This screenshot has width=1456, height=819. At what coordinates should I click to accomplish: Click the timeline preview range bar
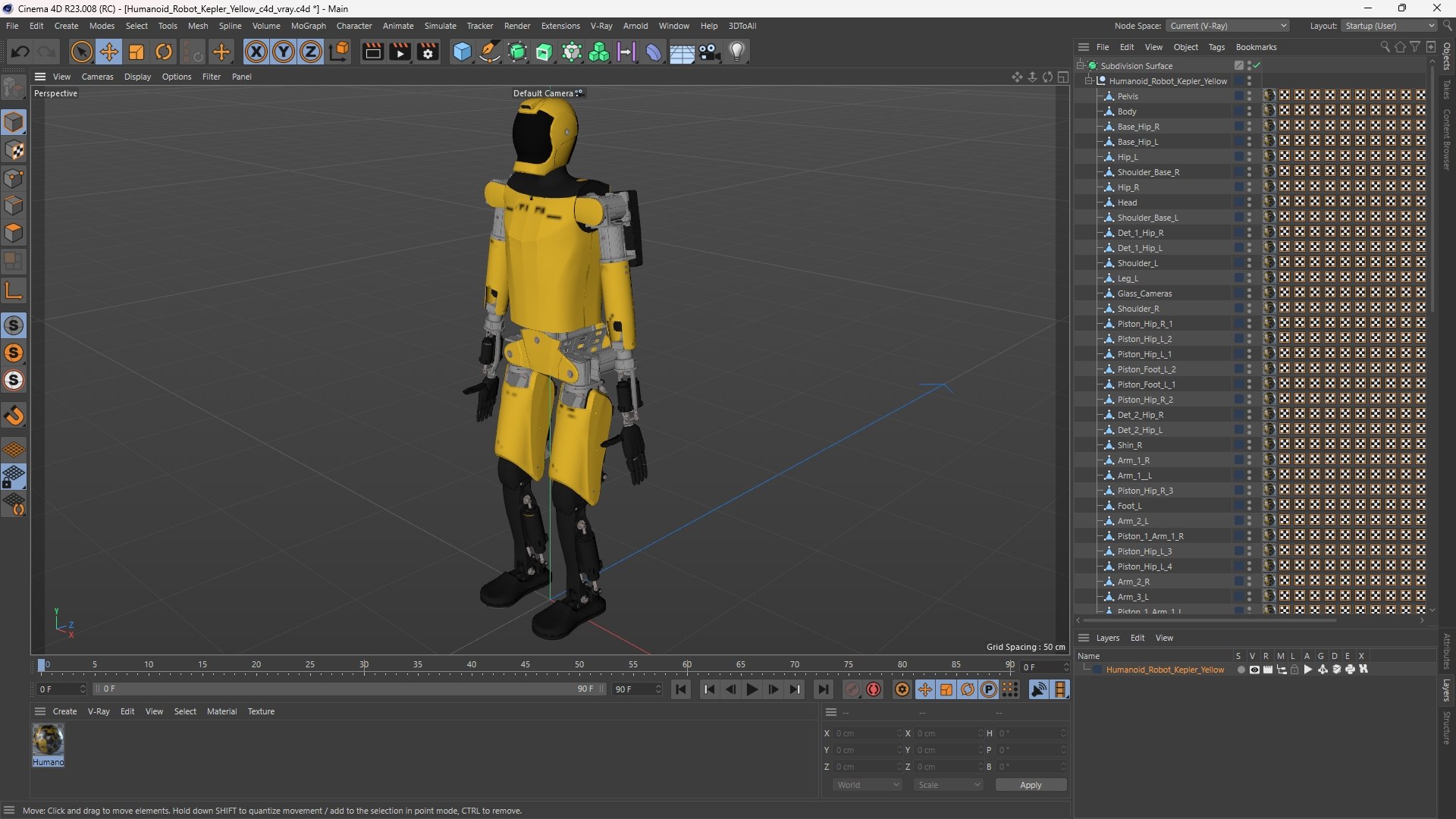[x=349, y=689]
